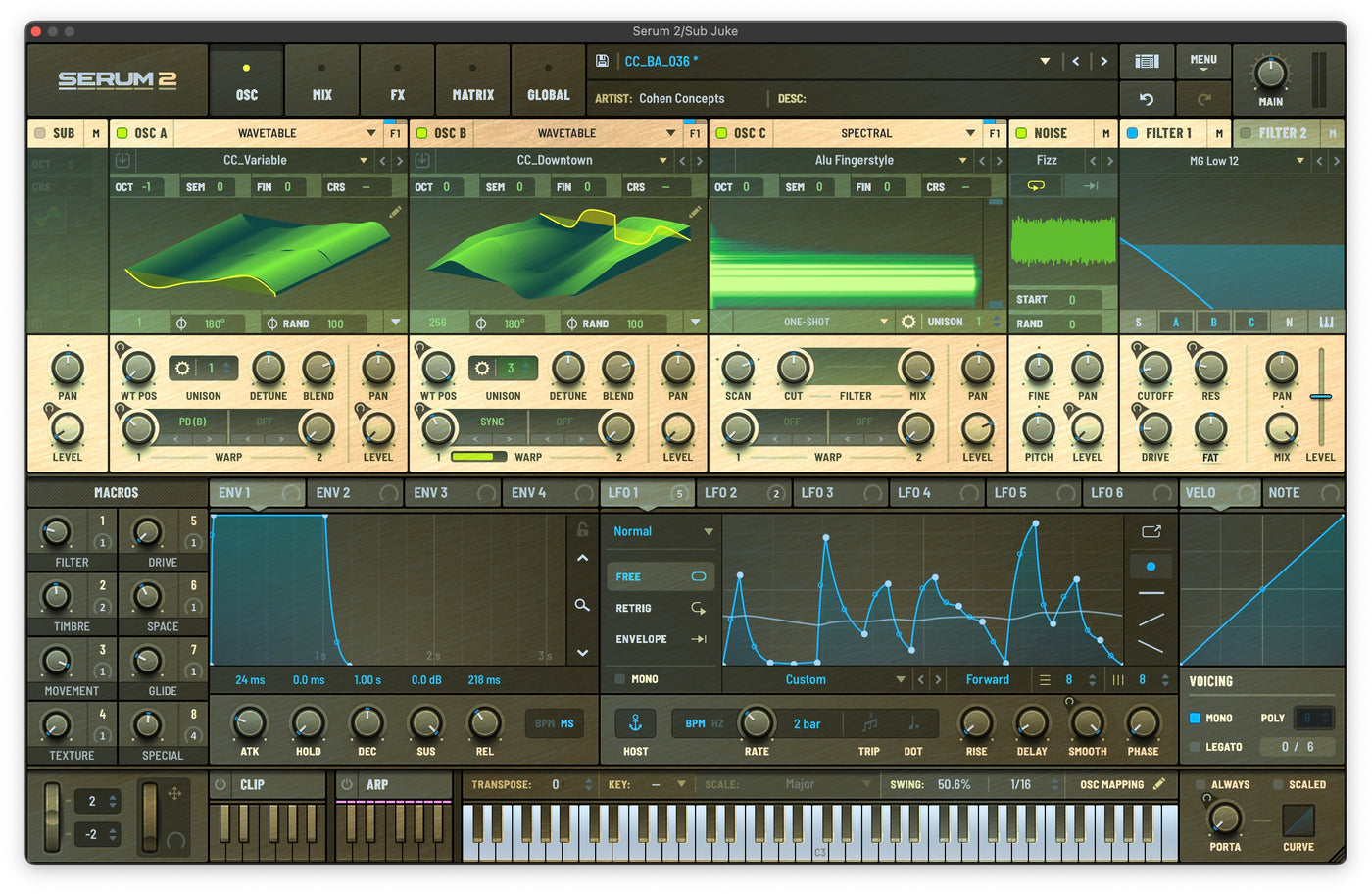
Task: Select the LFO 3 tab
Action: point(816,493)
